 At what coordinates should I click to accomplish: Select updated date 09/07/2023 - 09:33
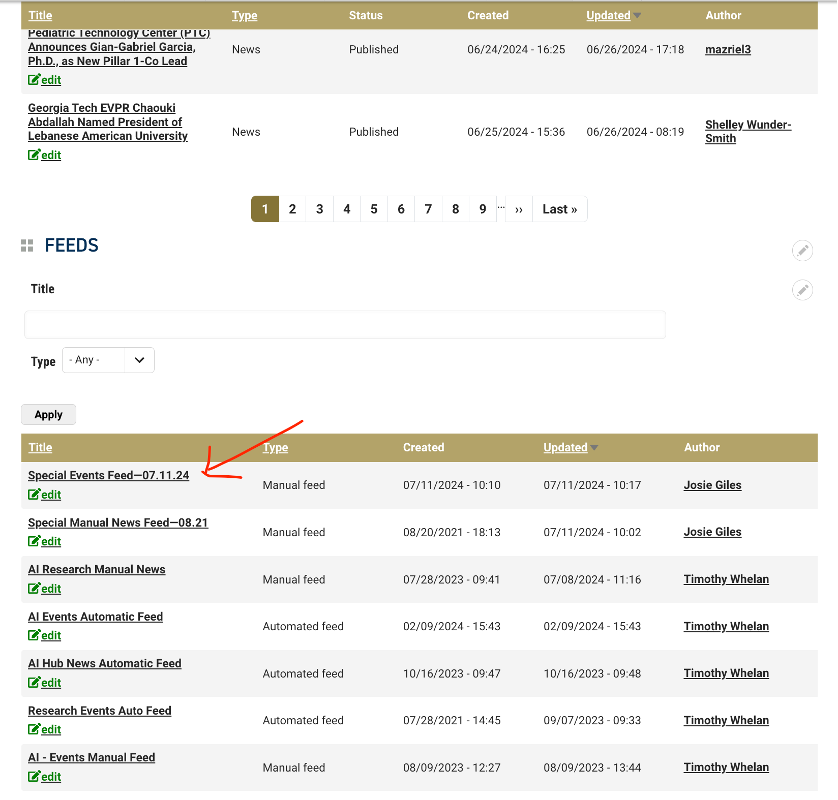click(592, 720)
